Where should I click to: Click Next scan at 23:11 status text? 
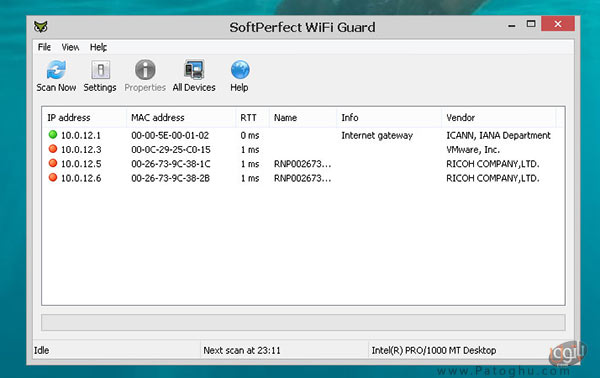(x=242, y=350)
